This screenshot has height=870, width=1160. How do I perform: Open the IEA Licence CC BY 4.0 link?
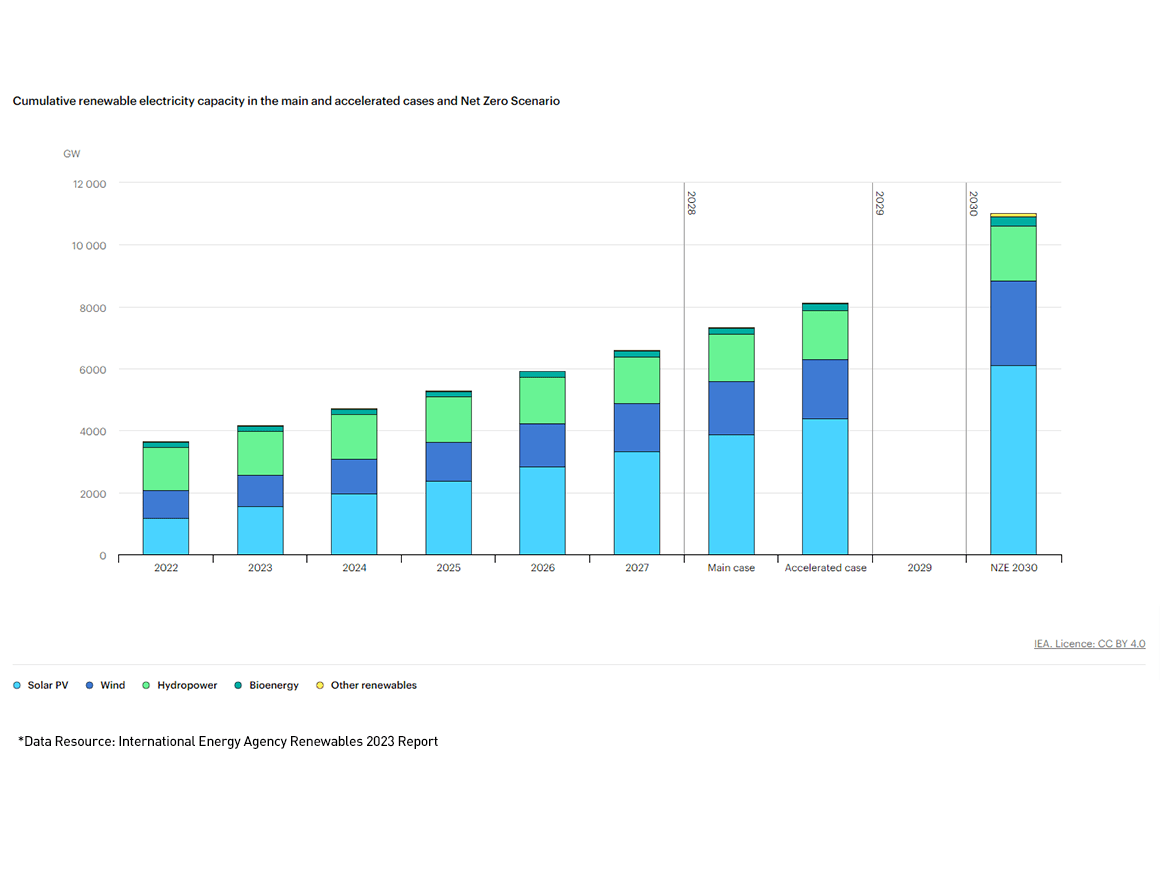pos(1090,644)
